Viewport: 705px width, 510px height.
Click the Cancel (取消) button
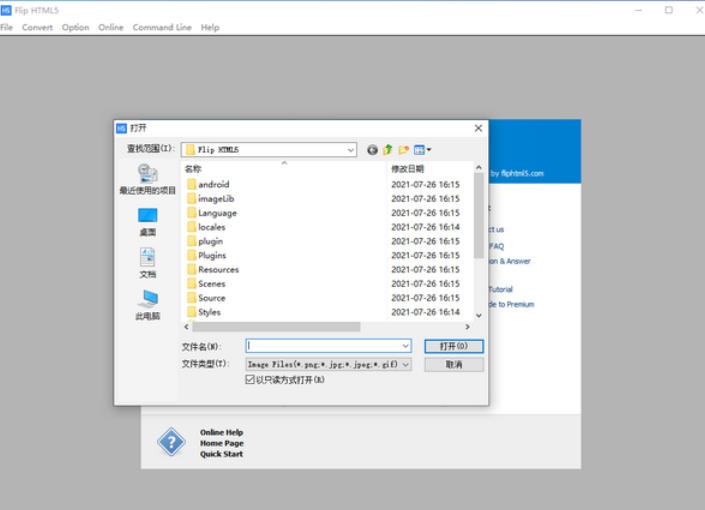453,365
